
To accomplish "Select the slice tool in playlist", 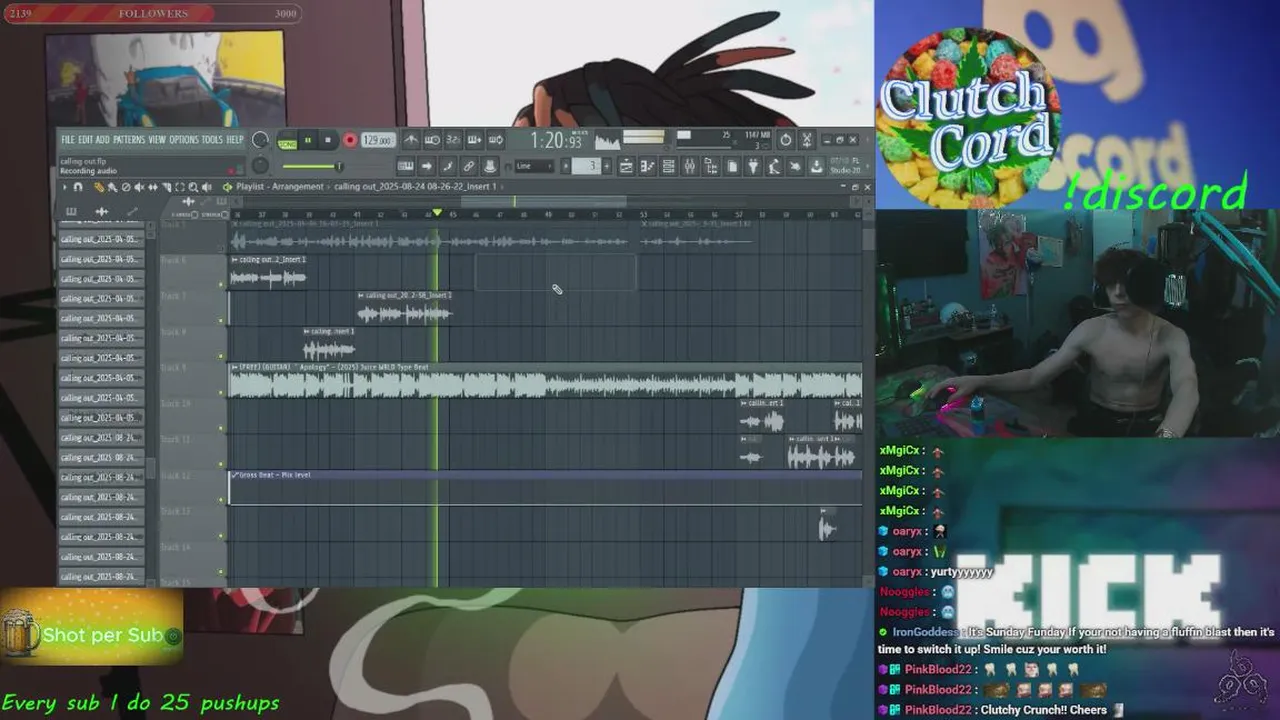I will (x=166, y=187).
